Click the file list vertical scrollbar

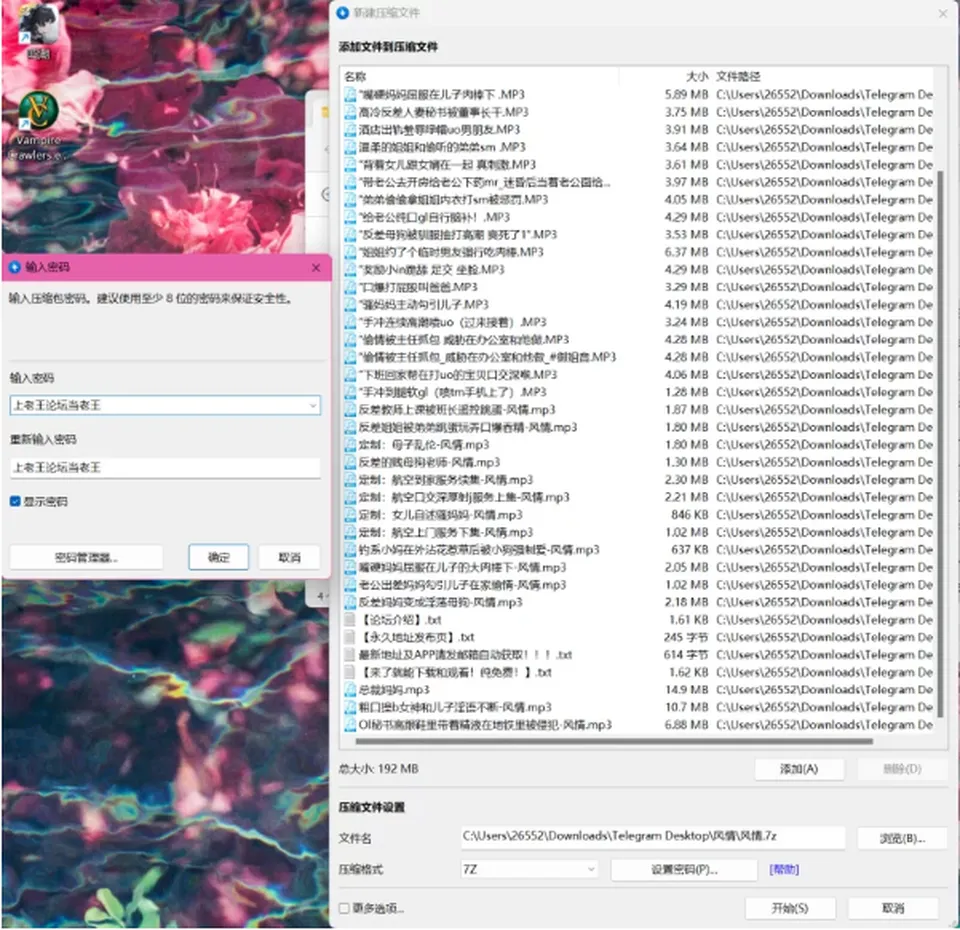(940, 444)
